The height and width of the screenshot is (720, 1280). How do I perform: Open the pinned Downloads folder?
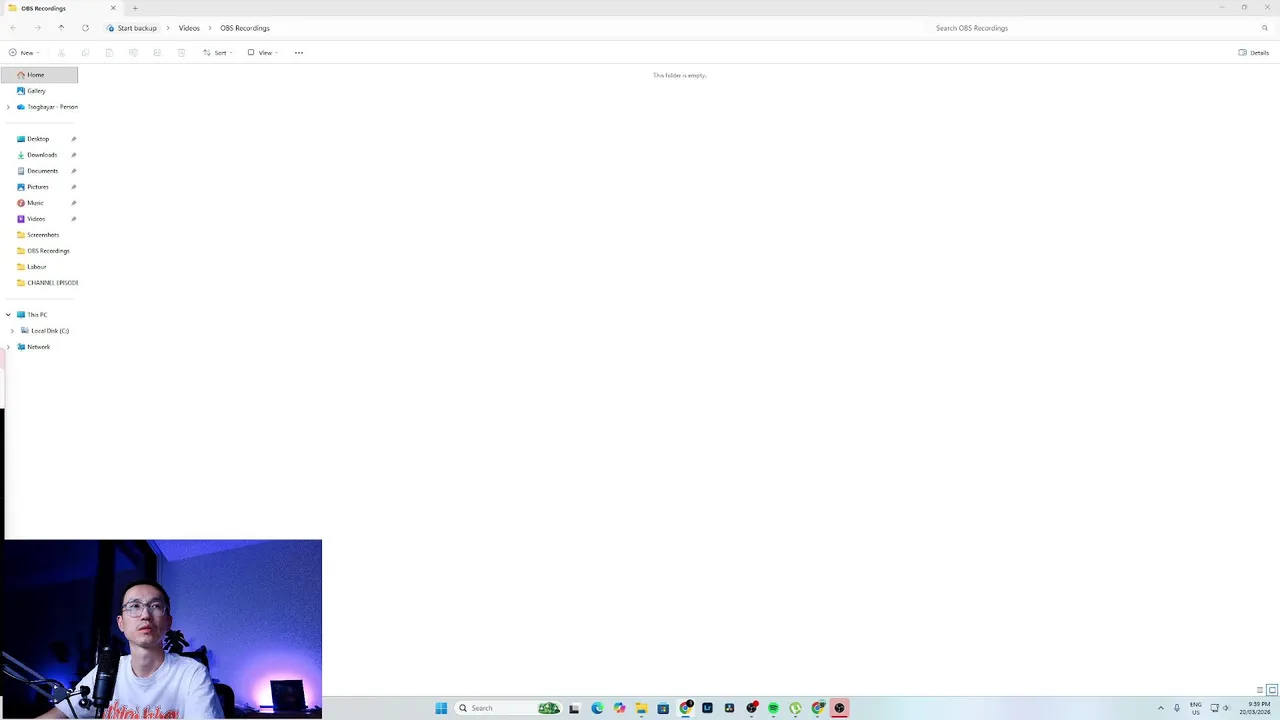coord(39,155)
